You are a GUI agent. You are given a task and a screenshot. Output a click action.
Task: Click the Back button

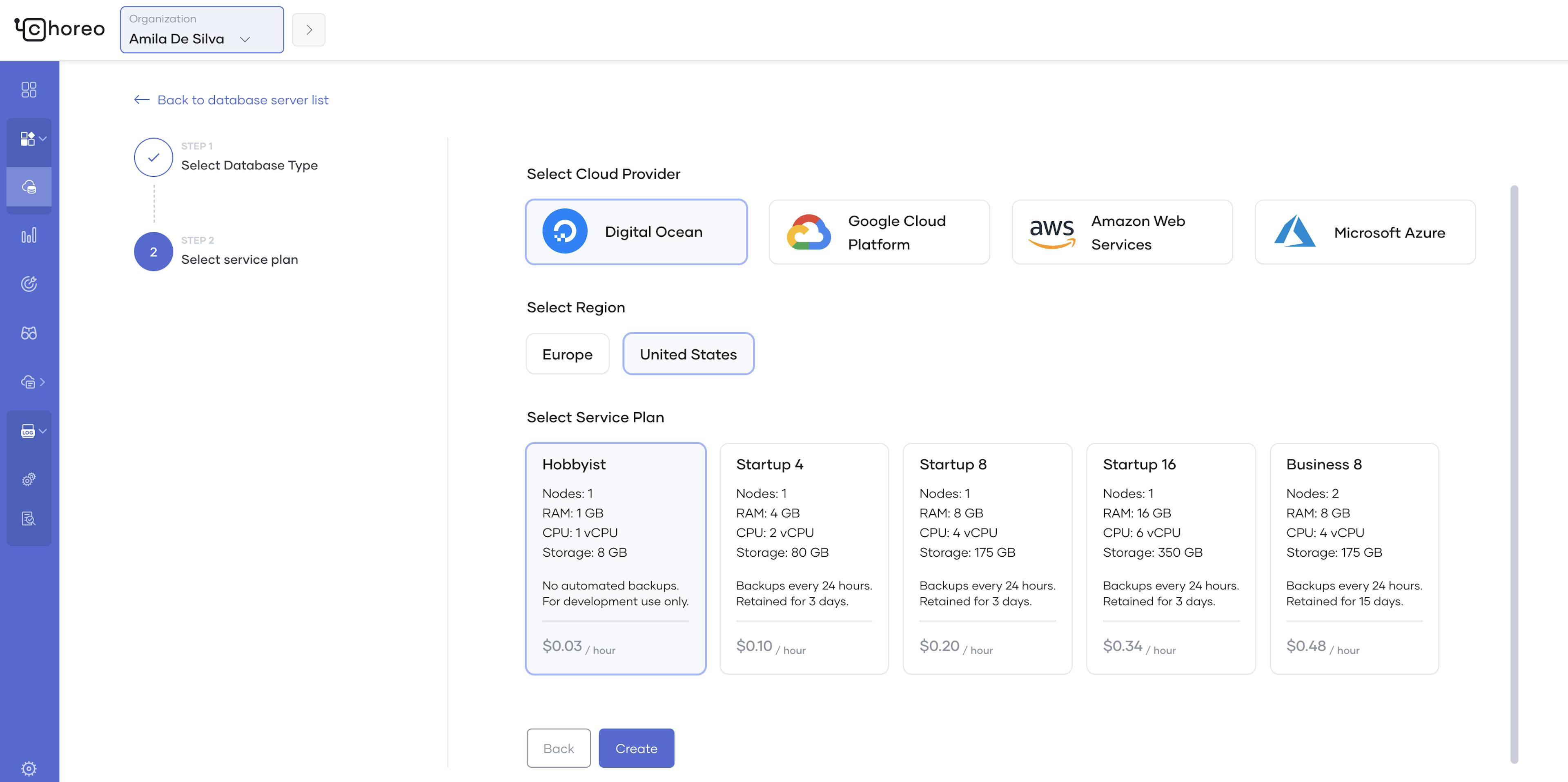pyautogui.click(x=558, y=748)
